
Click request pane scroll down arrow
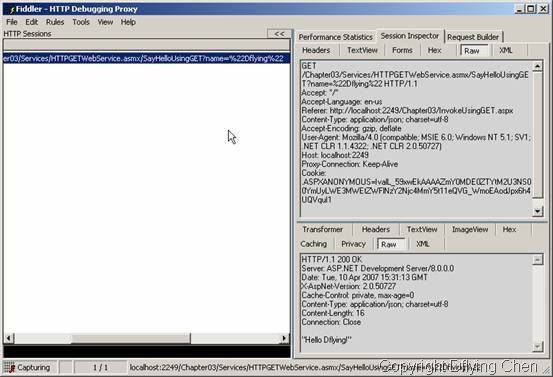point(537,211)
